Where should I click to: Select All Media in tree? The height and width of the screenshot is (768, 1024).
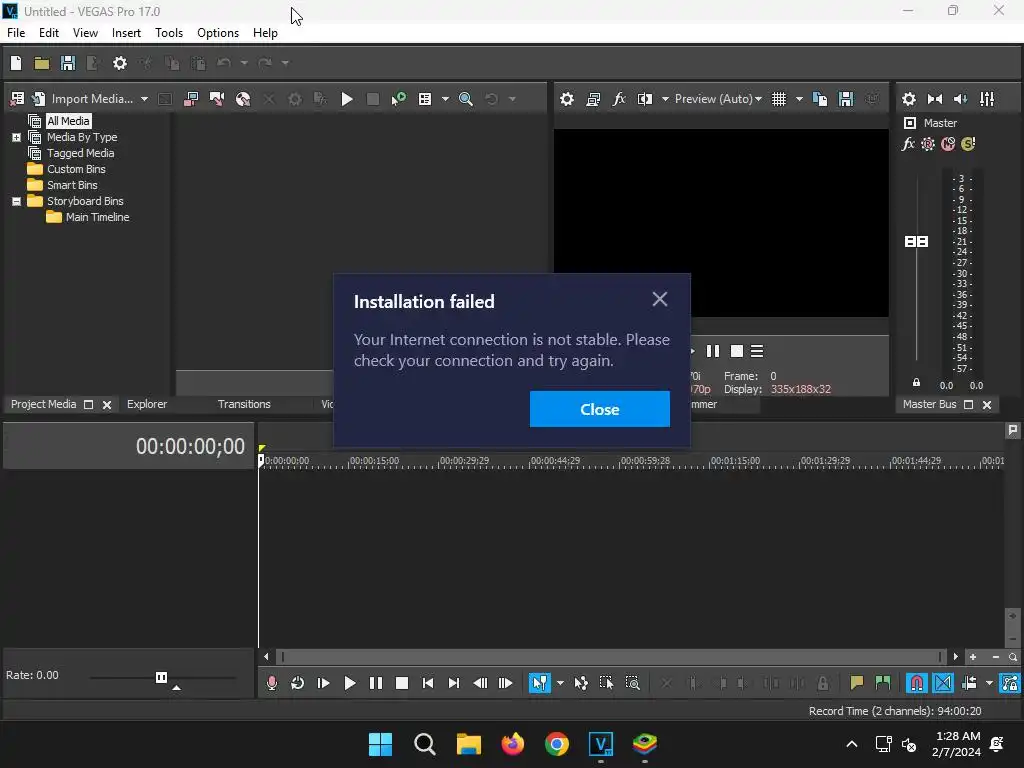coord(69,121)
